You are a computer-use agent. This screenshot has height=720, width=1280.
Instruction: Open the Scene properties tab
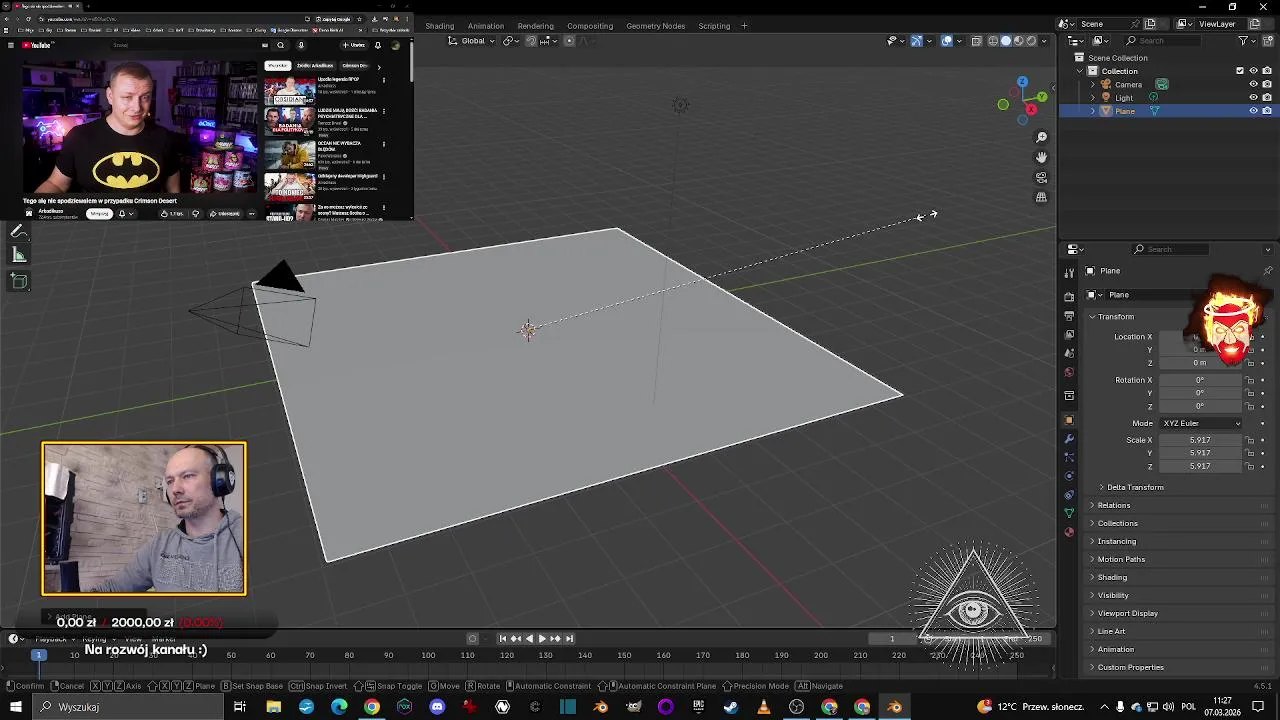click(x=1069, y=353)
